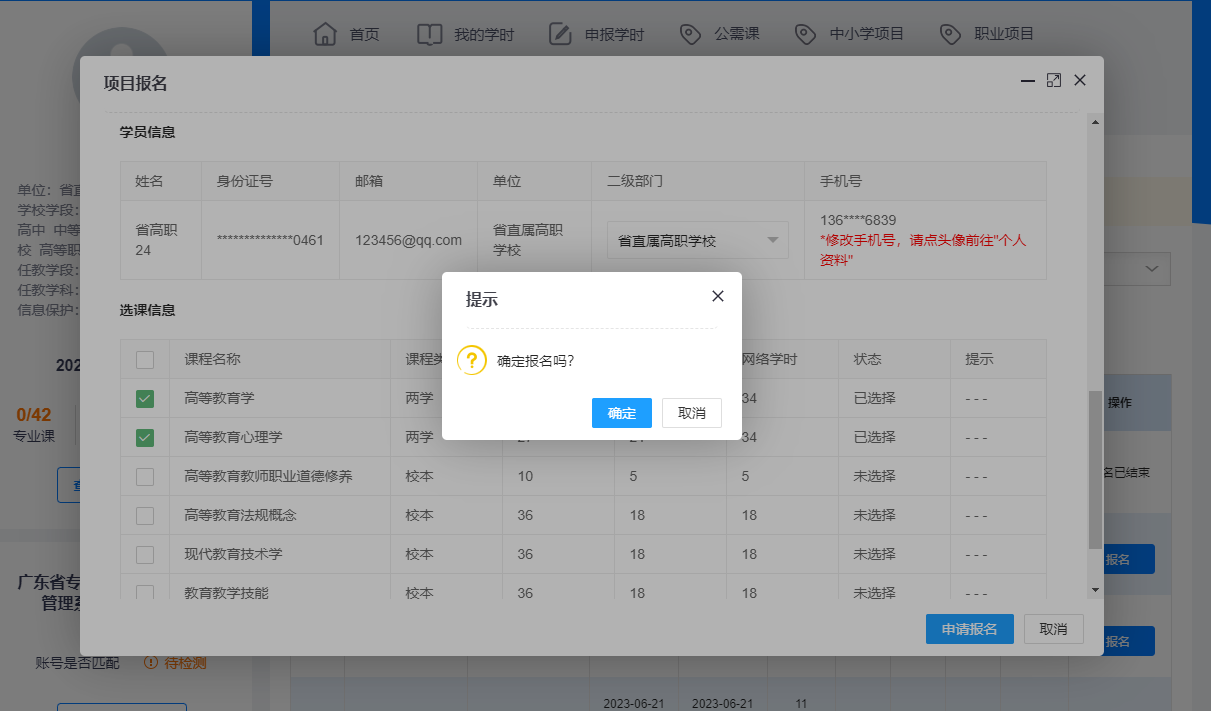This screenshot has height=711, width=1211.
Task: Click the tag icon beside 中小学项目
Action: pyautogui.click(x=805, y=34)
